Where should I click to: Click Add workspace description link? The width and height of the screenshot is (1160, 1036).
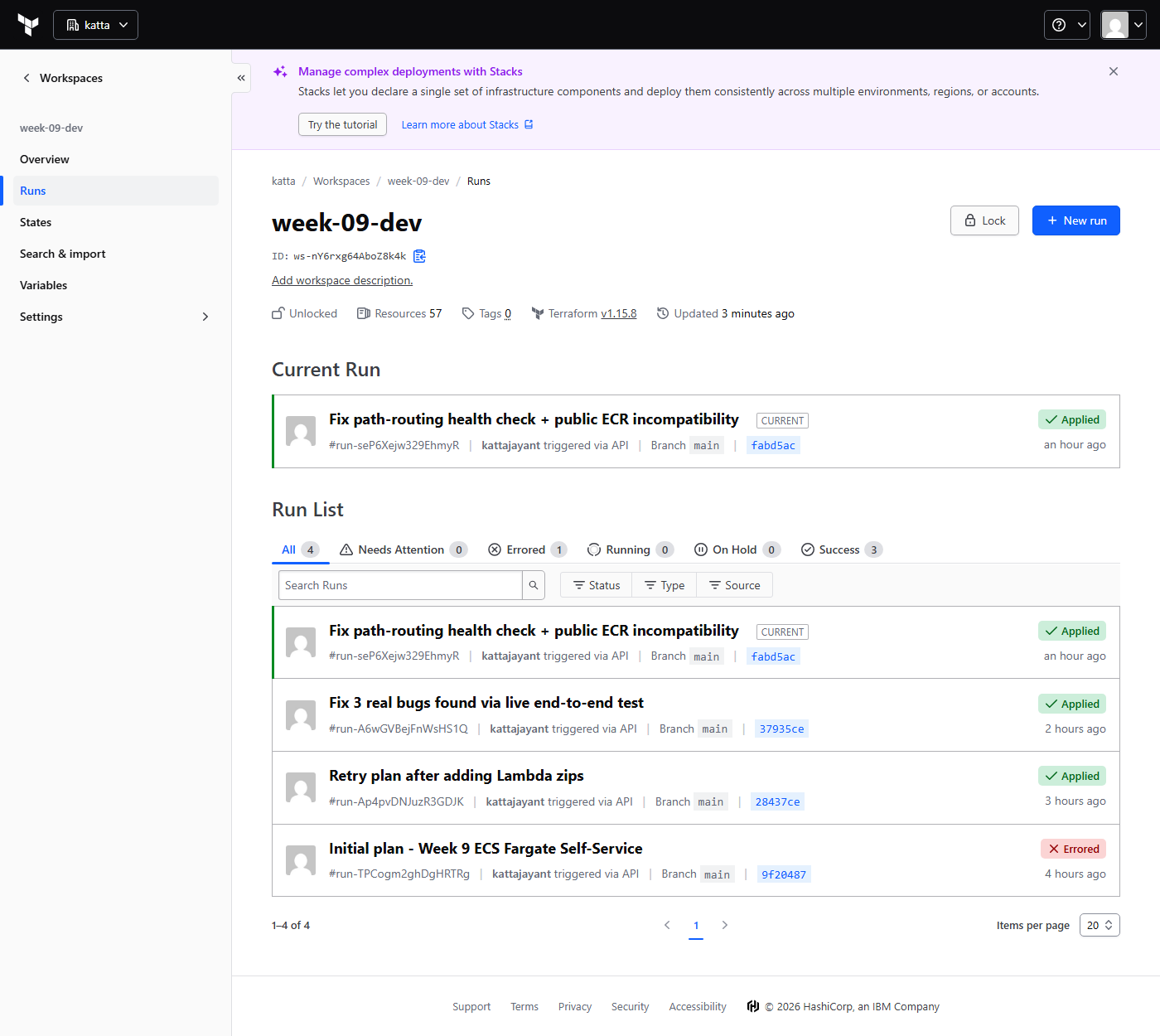(342, 280)
